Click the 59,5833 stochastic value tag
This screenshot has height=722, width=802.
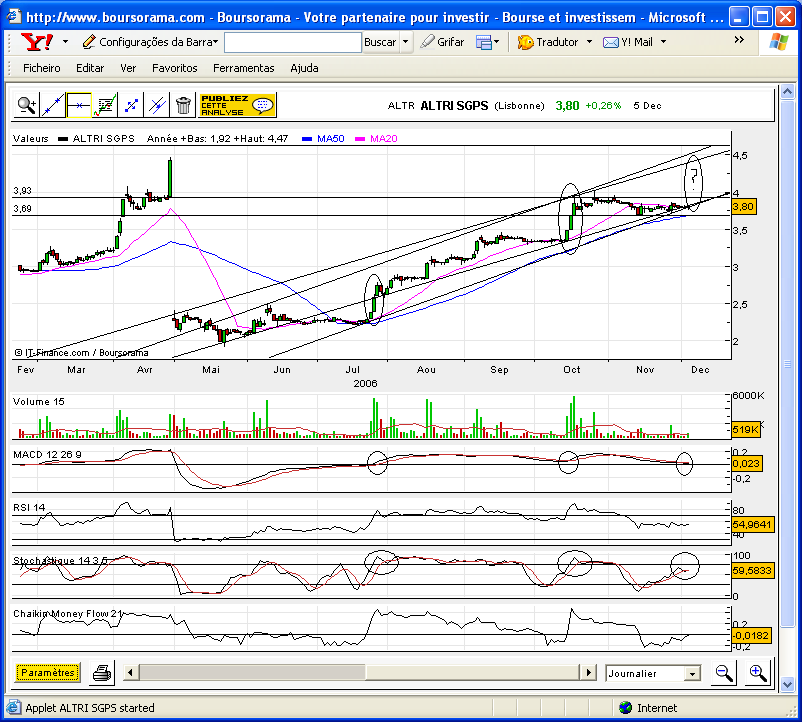[x=752, y=570]
